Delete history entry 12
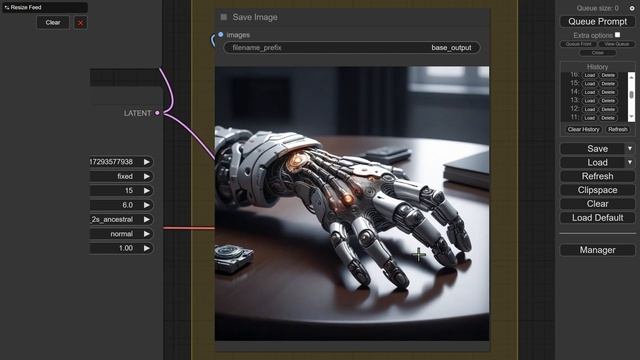This screenshot has height=360, width=640. click(x=608, y=109)
